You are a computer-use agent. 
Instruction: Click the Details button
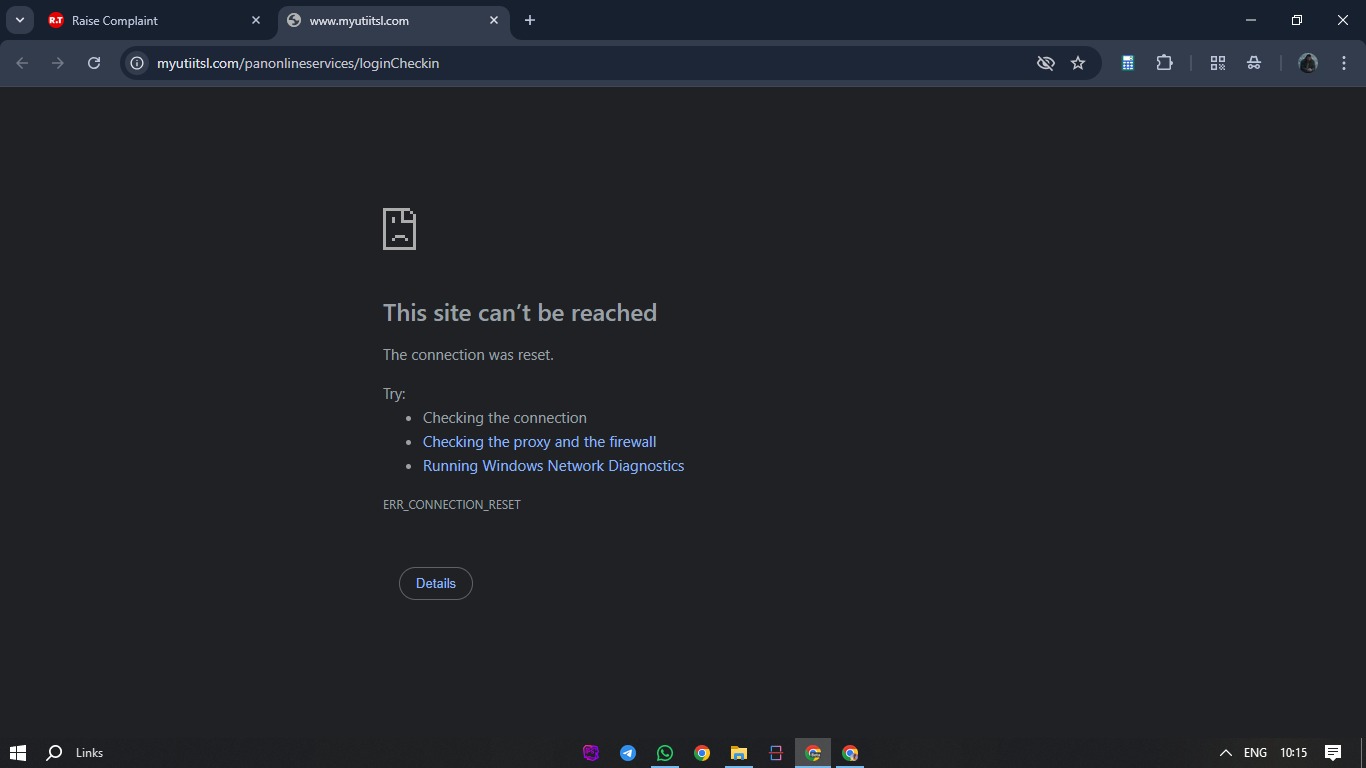click(435, 583)
